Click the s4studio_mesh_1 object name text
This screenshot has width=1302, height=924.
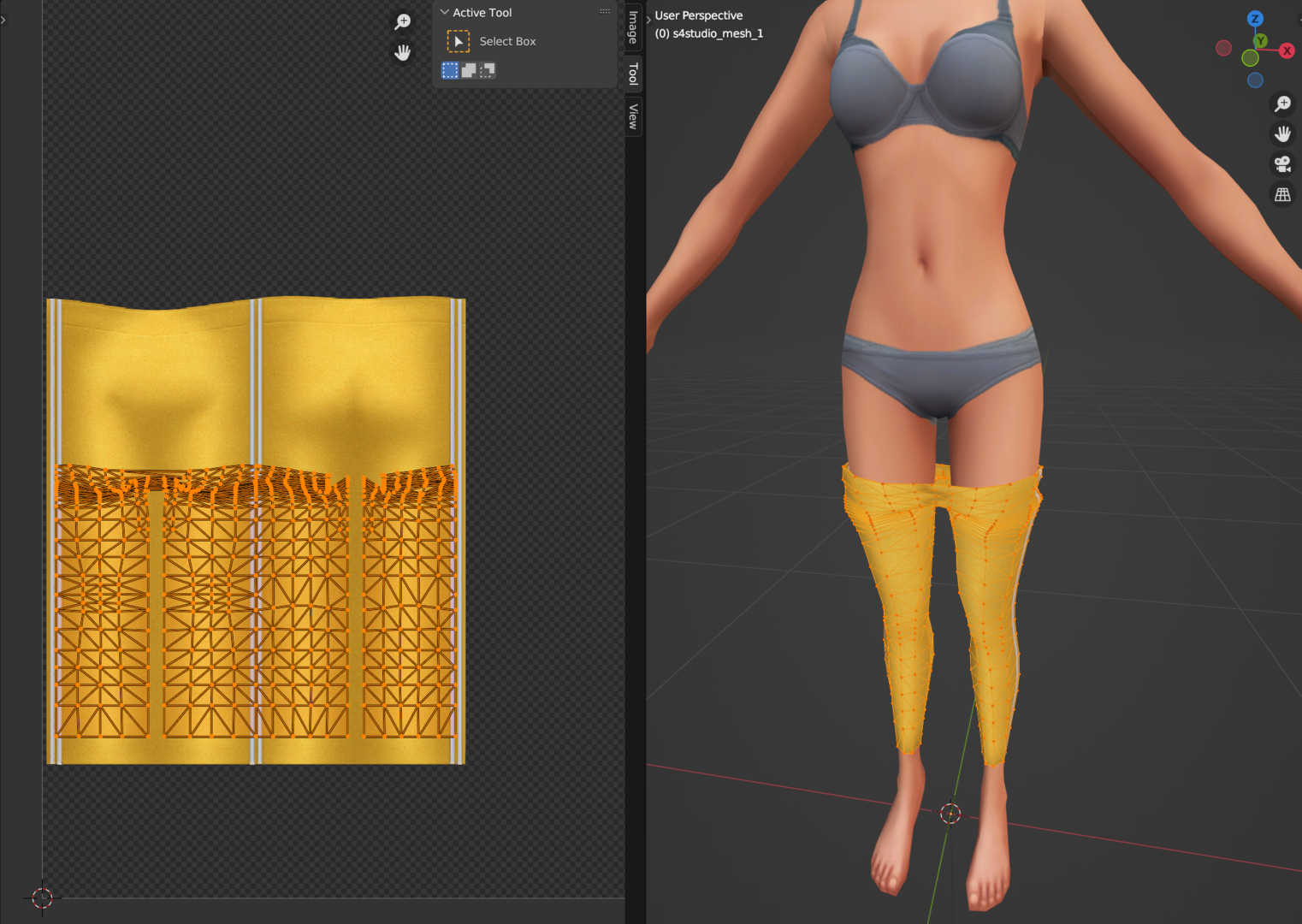718,33
